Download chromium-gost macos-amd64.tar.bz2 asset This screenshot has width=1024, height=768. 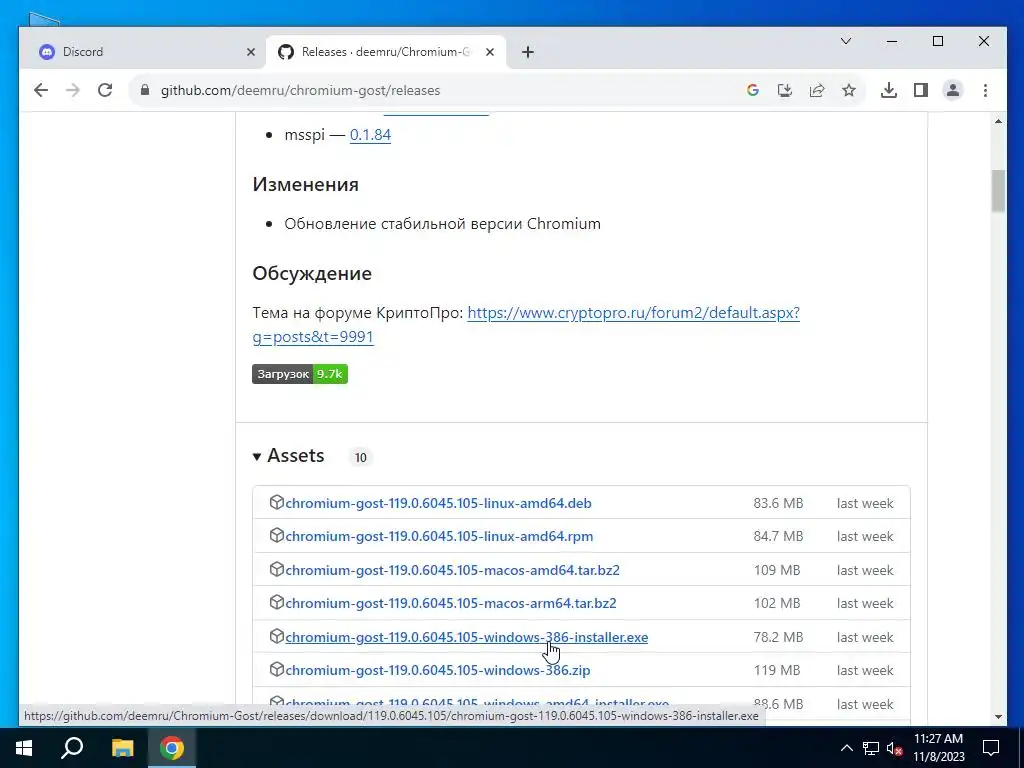453,570
